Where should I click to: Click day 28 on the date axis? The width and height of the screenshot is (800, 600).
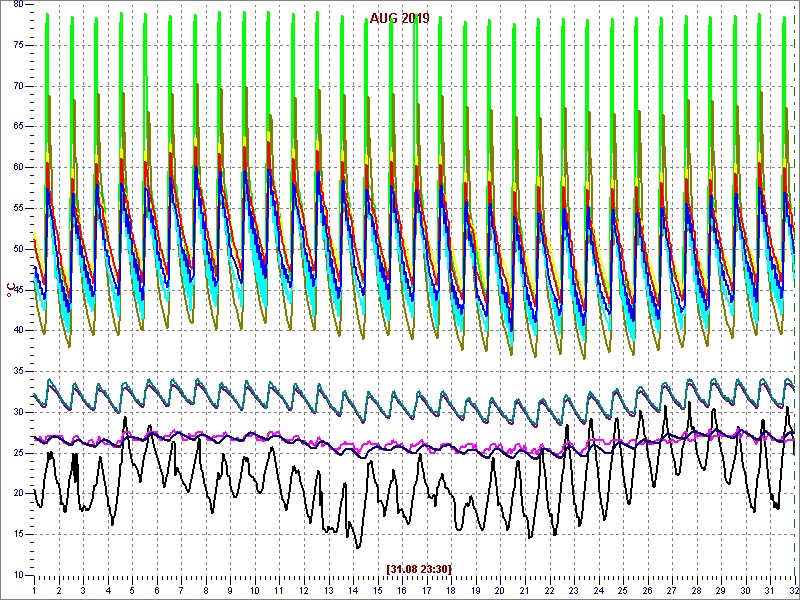(696, 590)
